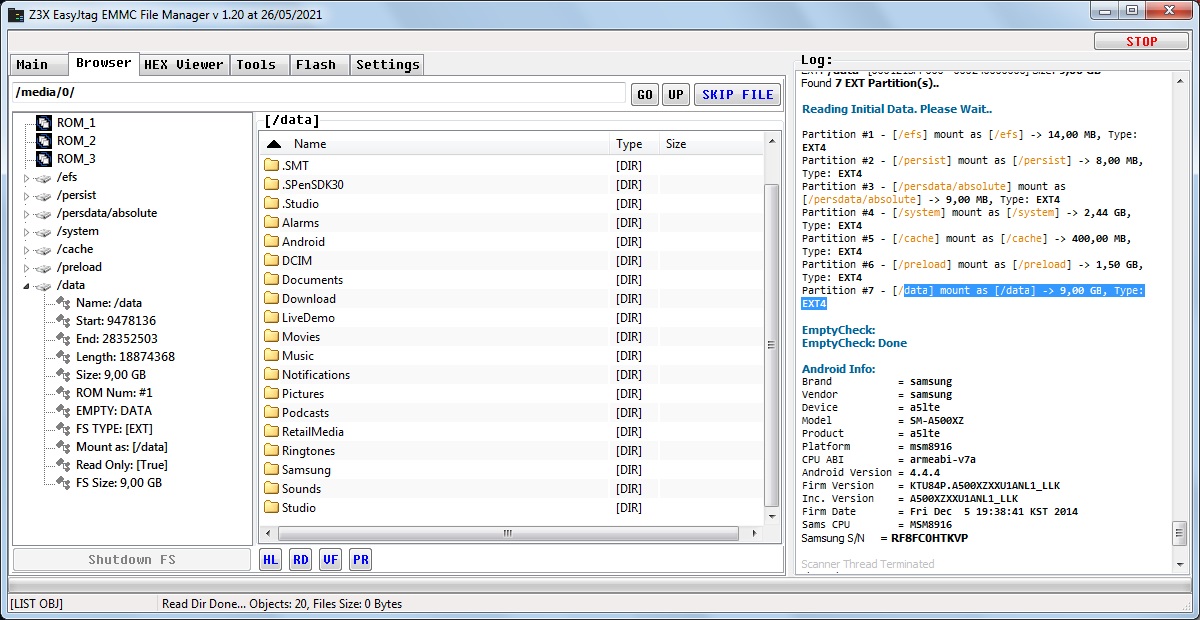Expand the /cache partition tree node
The height and width of the screenshot is (620, 1200).
(27, 250)
